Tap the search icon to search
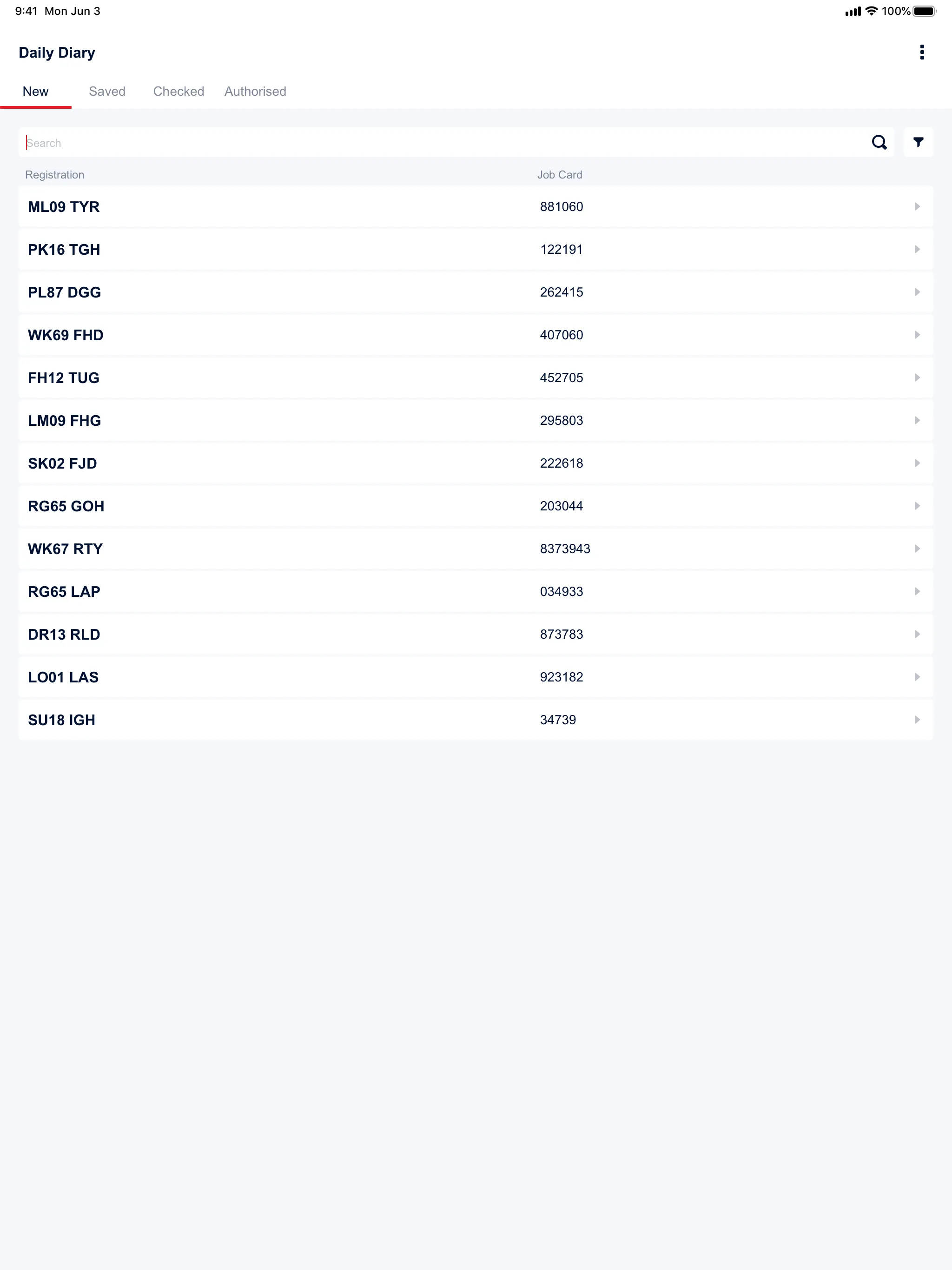The image size is (952, 1270). (x=879, y=142)
